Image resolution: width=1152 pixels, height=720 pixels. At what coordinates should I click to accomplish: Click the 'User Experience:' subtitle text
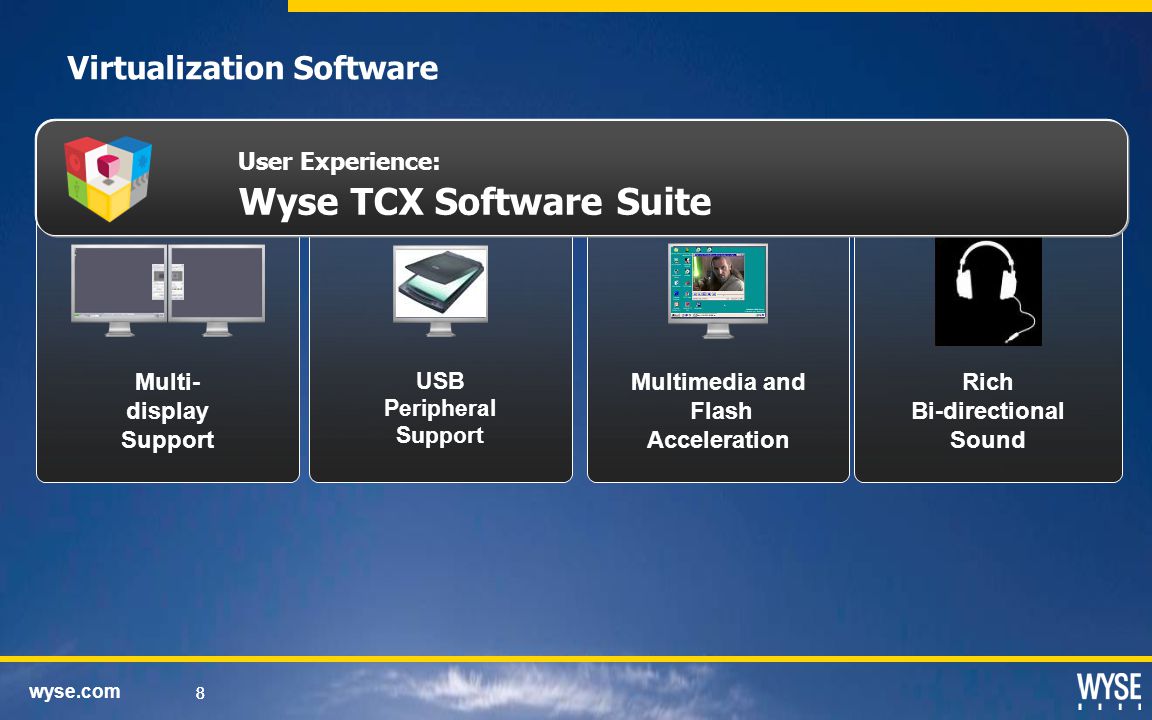(339, 161)
